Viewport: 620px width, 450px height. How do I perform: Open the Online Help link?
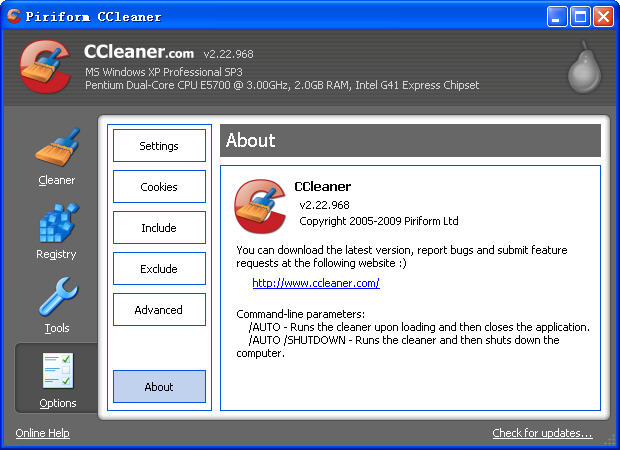pyautogui.click(x=42, y=433)
